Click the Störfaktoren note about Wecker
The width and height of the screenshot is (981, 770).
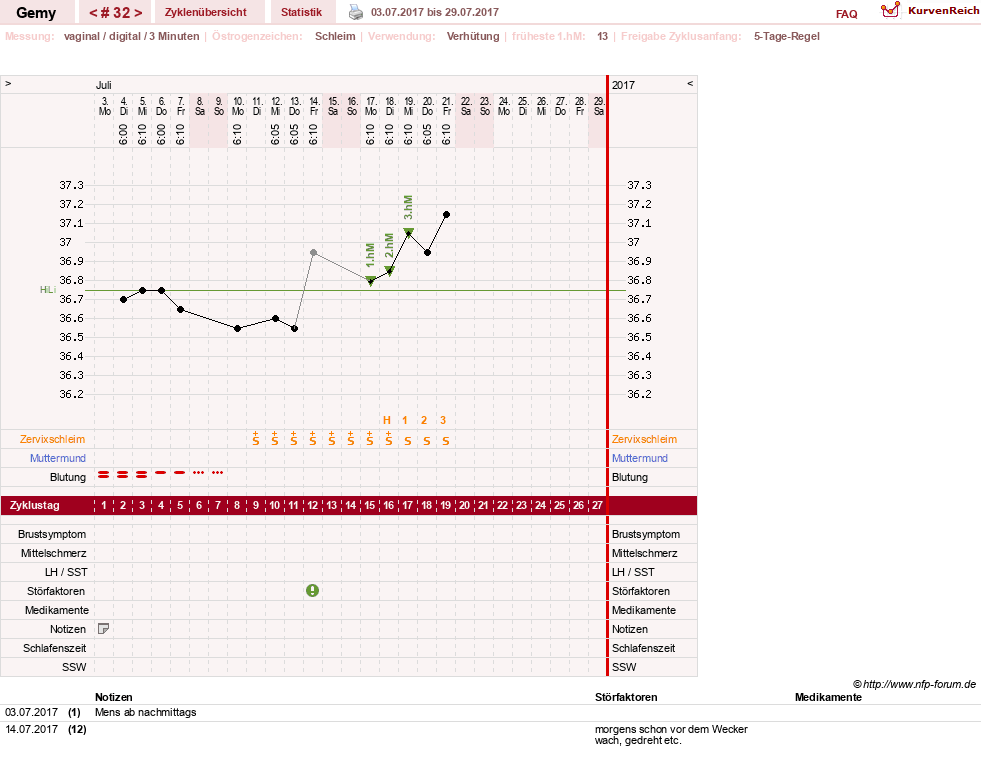tap(671, 734)
